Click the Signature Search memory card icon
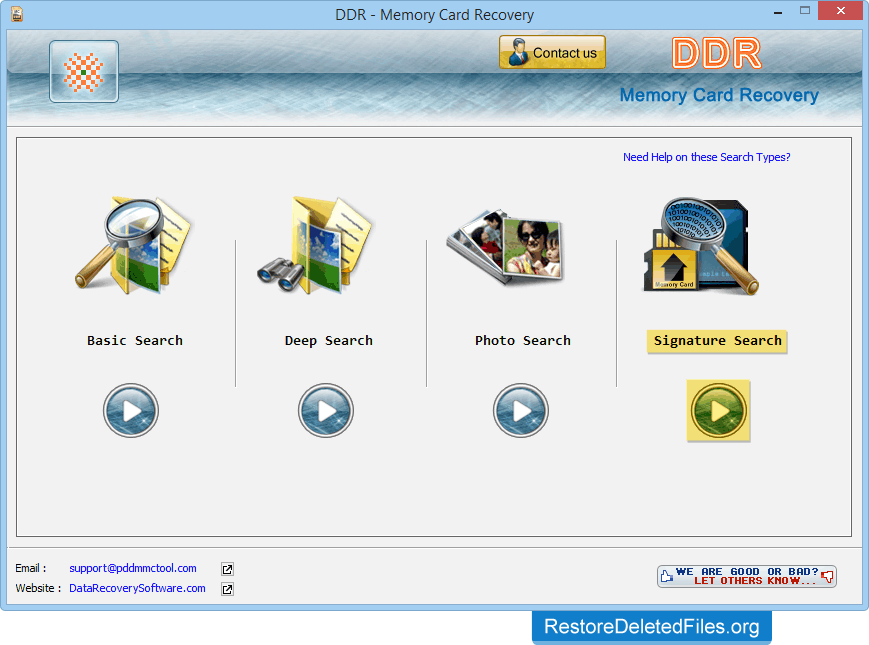Image resolution: width=869 pixels, height=645 pixels. point(701,246)
